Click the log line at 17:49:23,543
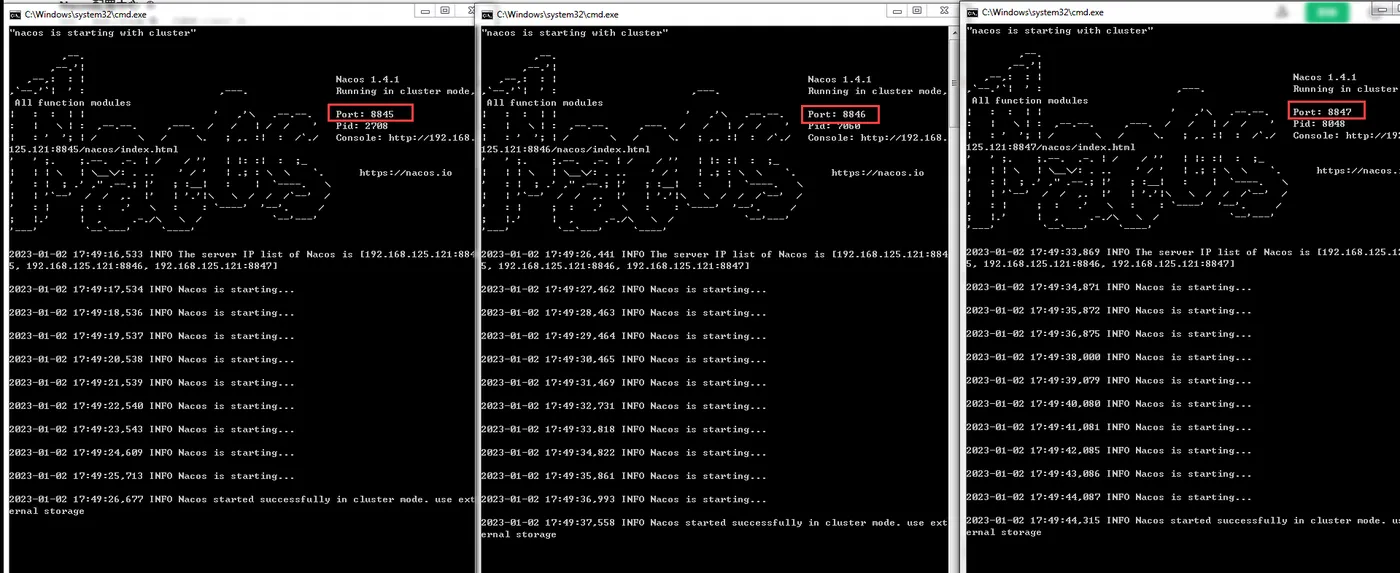1400x573 pixels. click(x=151, y=429)
